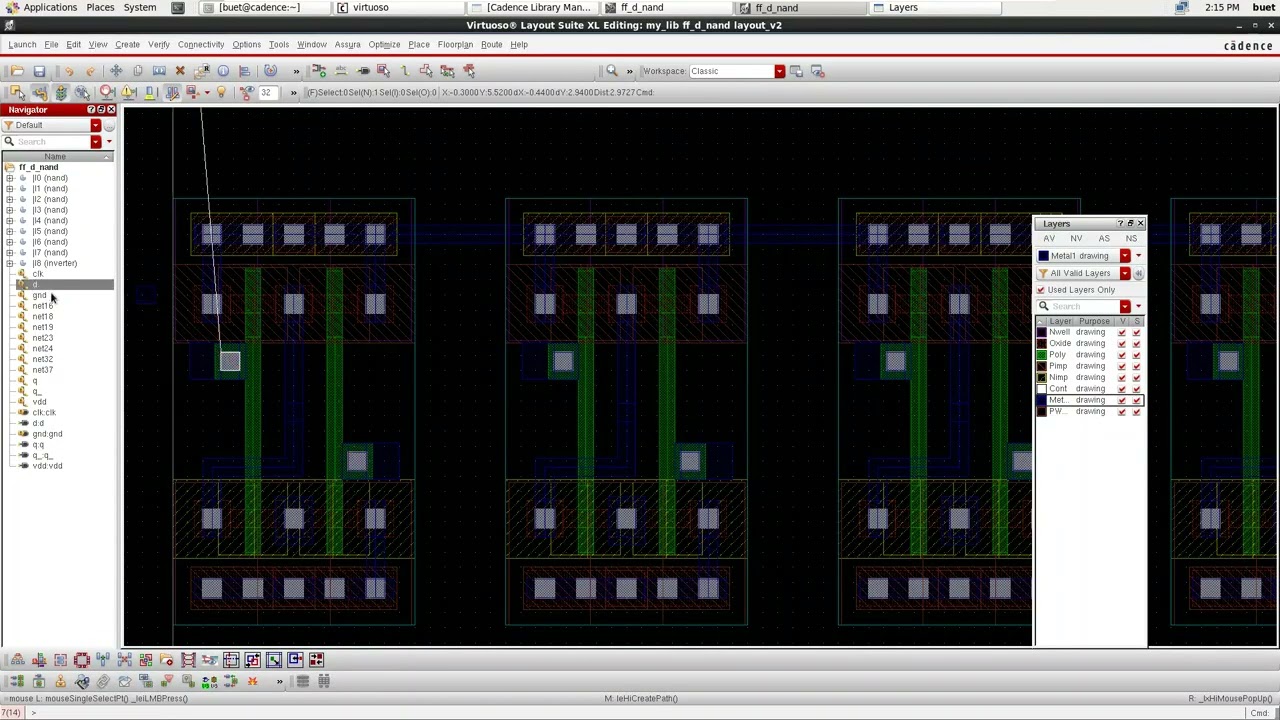Click the AS all-selectable button in Layers
1280x720 pixels.
click(1104, 239)
